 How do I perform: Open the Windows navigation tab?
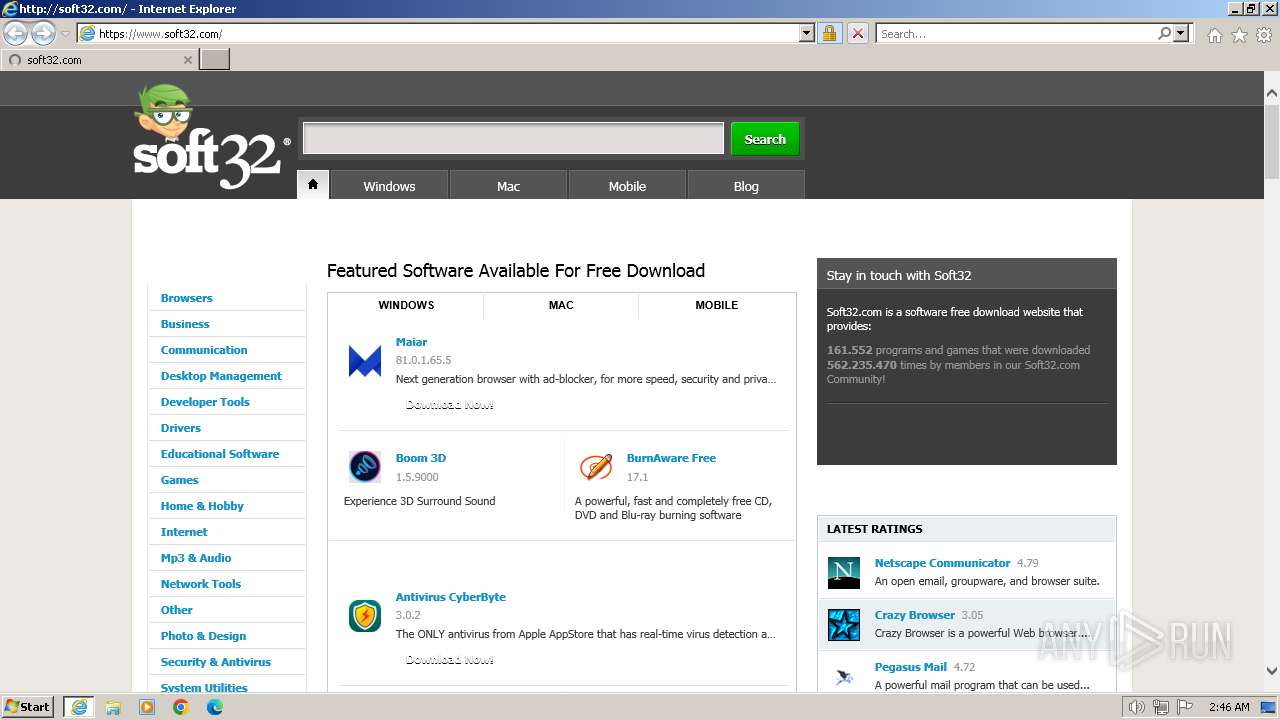click(389, 186)
